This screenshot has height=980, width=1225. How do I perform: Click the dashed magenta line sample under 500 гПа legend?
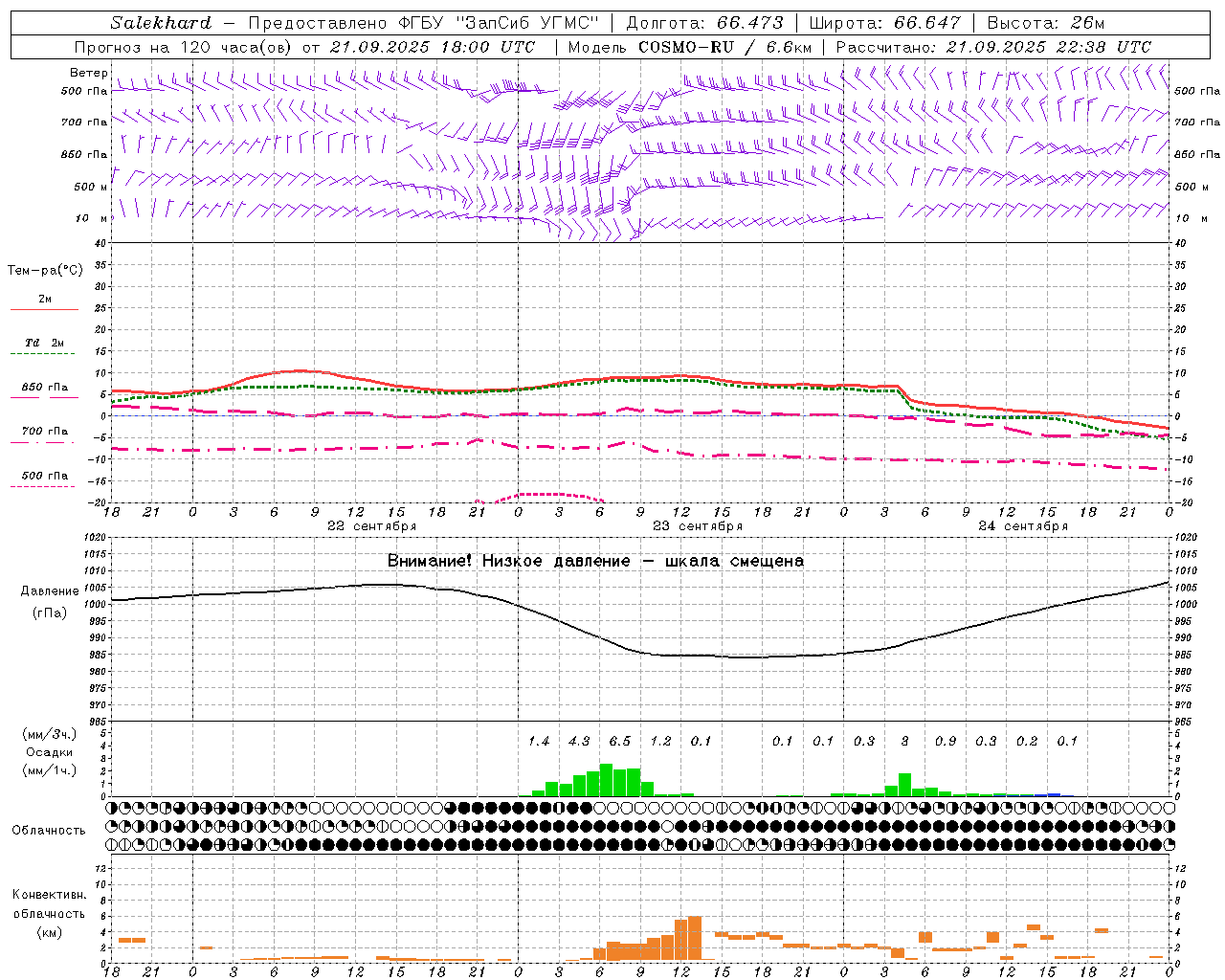click(x=44, y=487)
